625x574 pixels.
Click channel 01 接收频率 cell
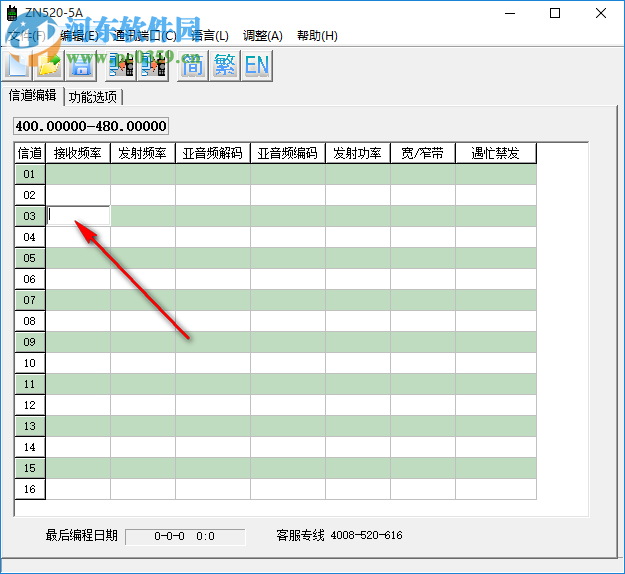78,174
